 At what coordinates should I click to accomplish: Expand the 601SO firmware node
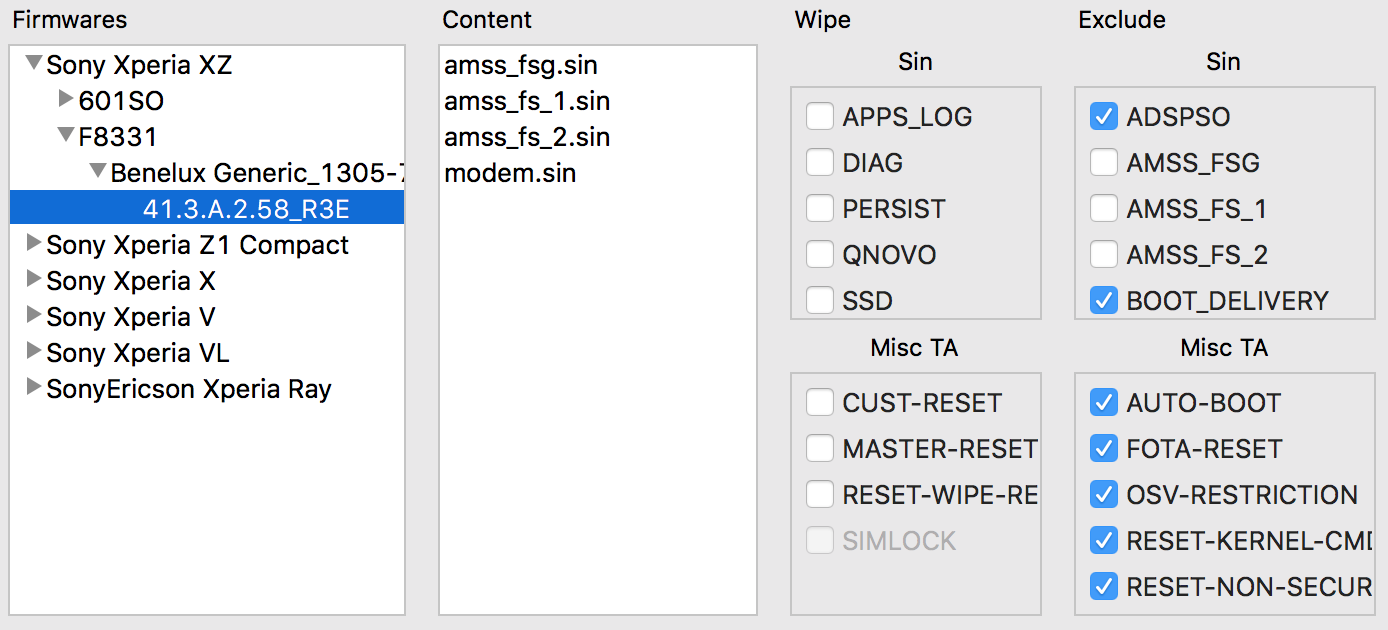tap(66, 100)
